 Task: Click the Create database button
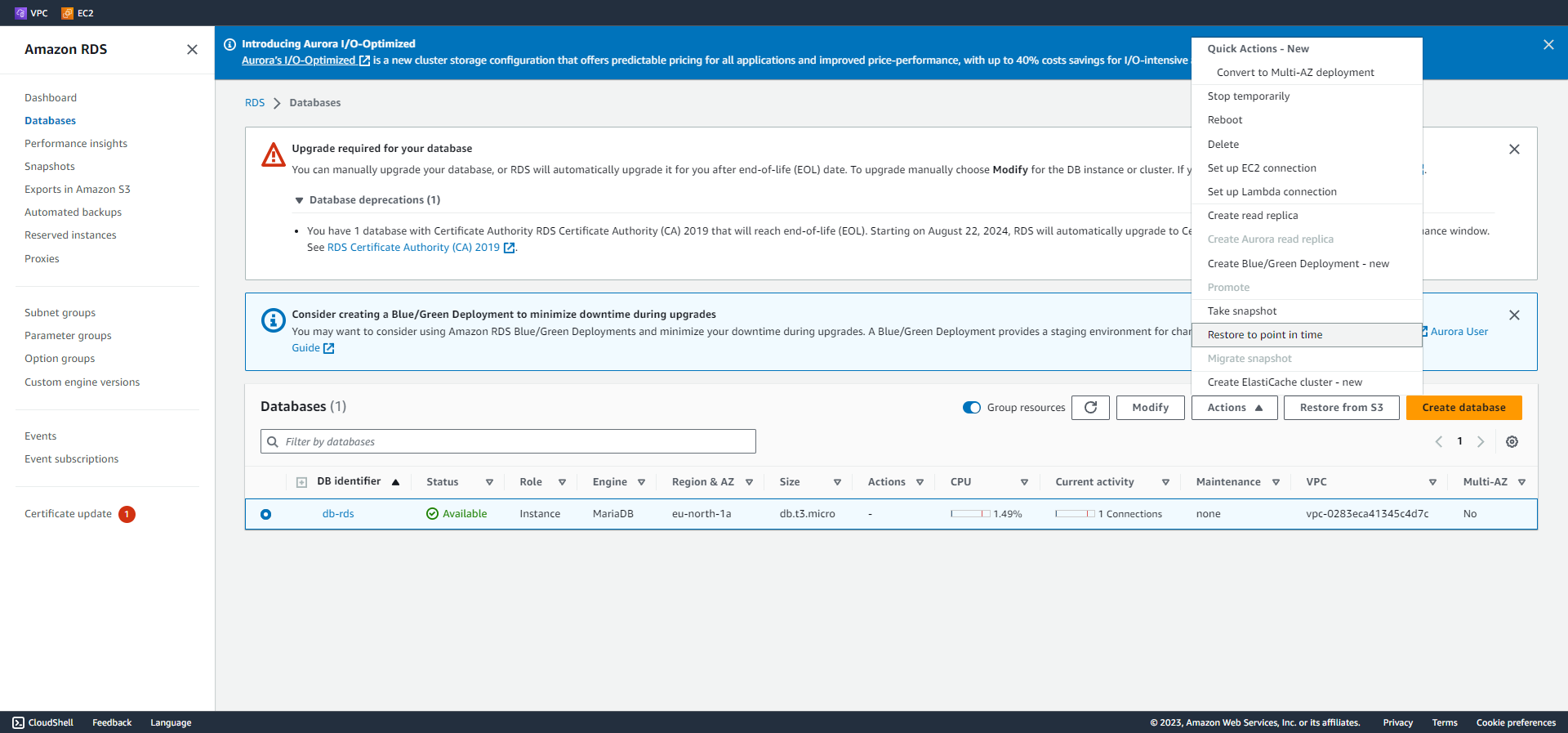pos(1463,407)
